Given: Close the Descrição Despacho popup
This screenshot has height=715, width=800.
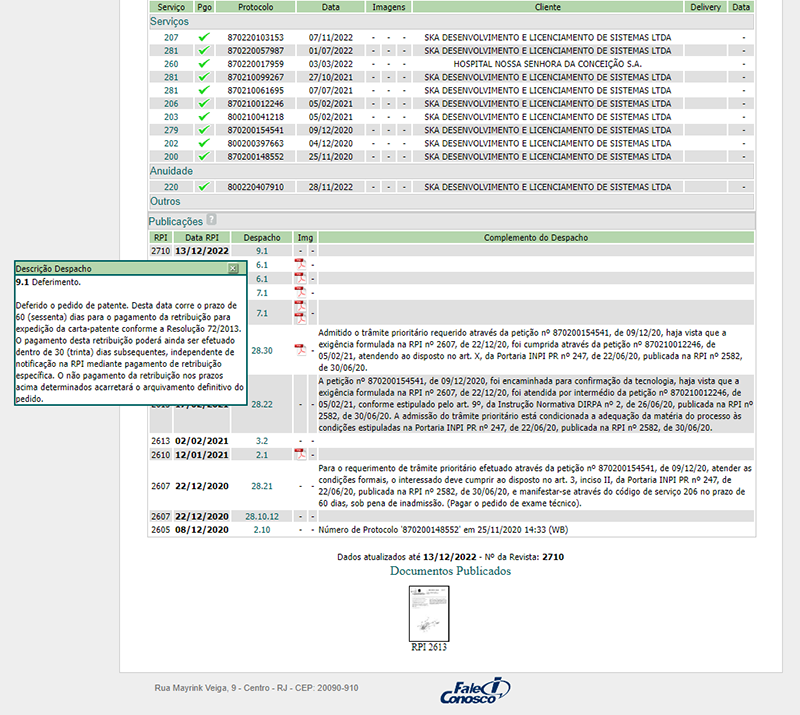Looking at the screenshot, I should 233,269.
